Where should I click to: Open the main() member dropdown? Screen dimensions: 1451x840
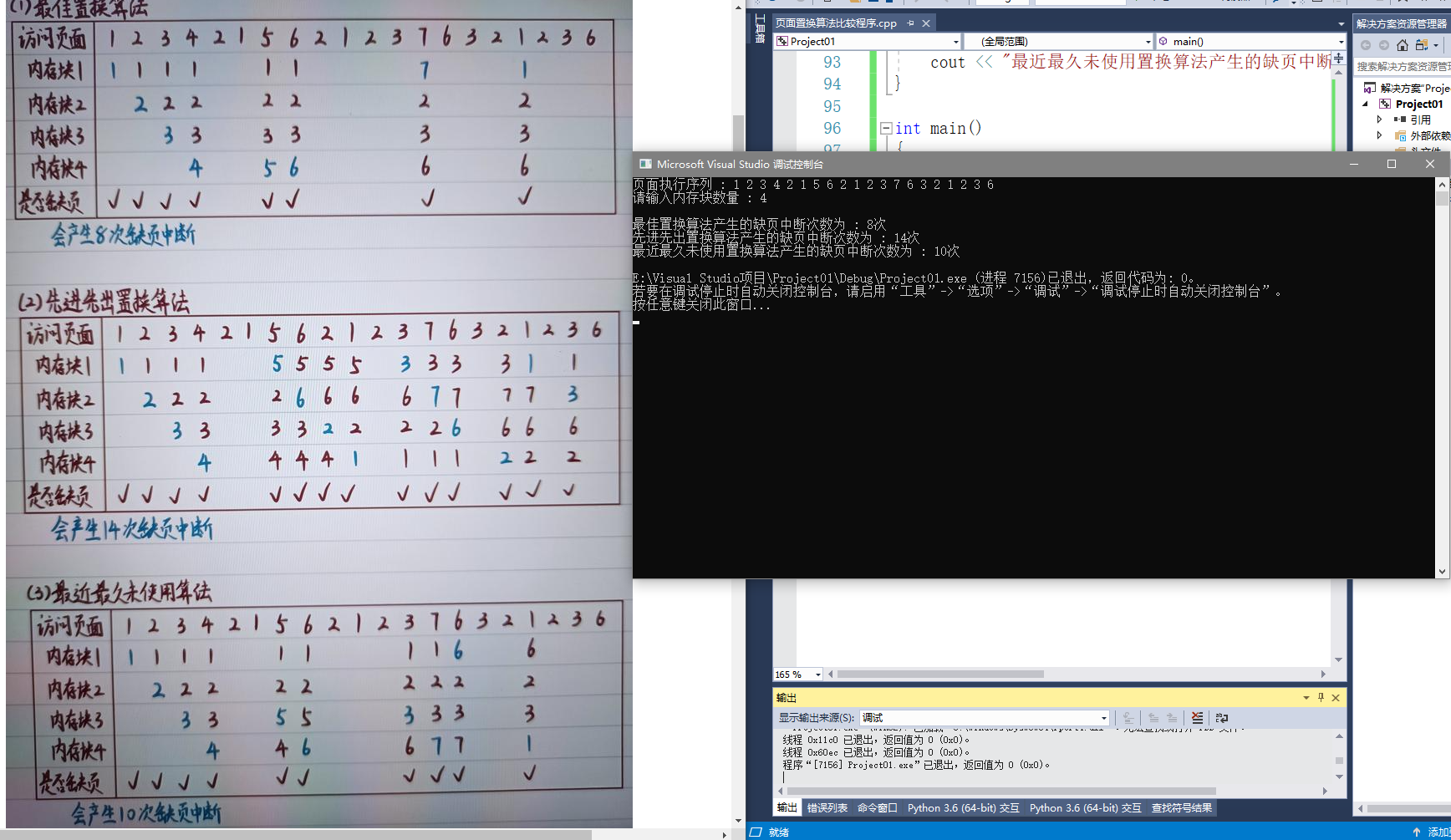click(x=1341, y=42)
